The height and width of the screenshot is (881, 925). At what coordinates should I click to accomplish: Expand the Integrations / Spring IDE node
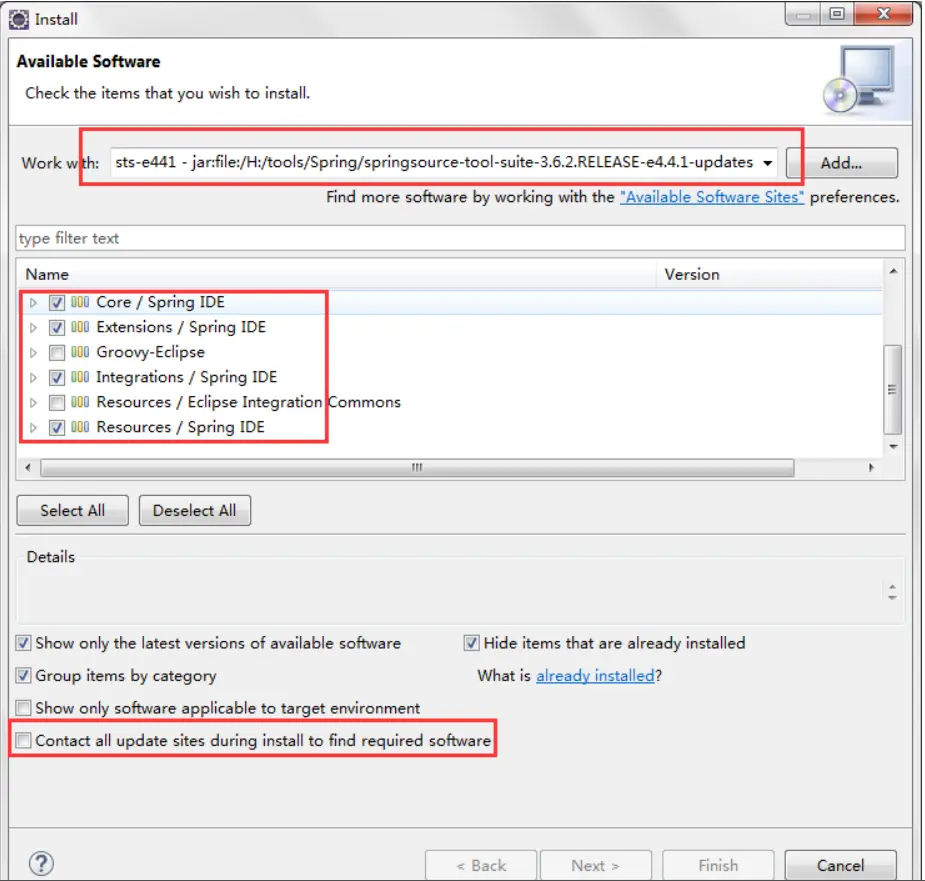point(34,378)
